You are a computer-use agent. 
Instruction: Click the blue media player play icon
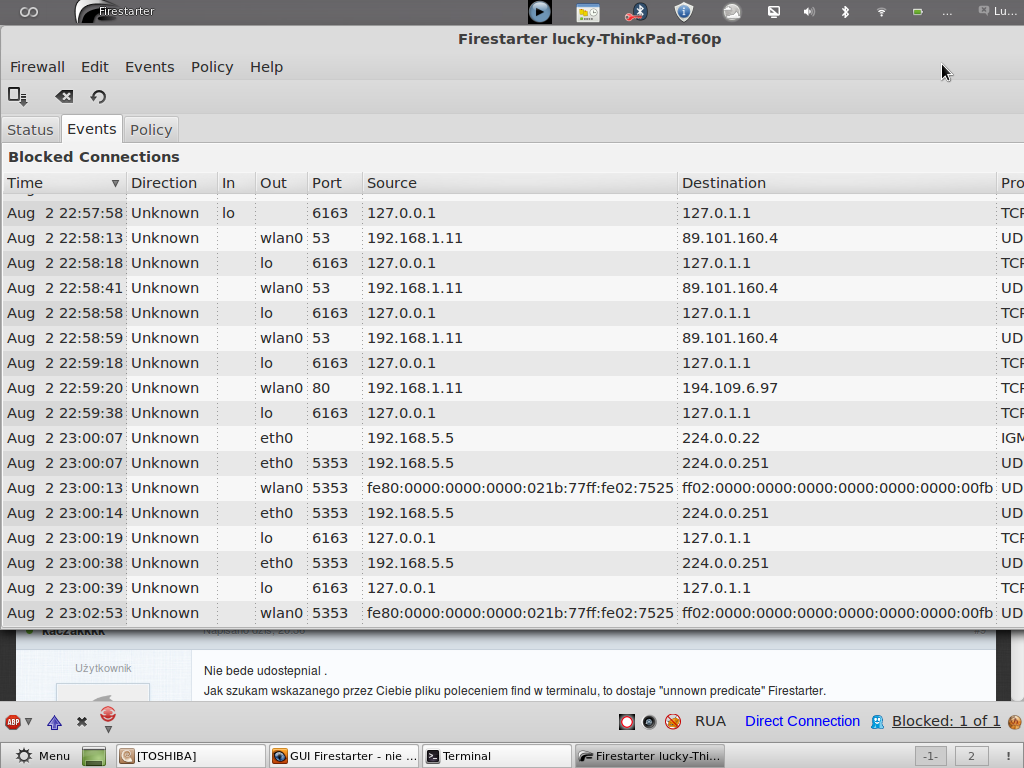pyautogui.click(x=539, y=12)
